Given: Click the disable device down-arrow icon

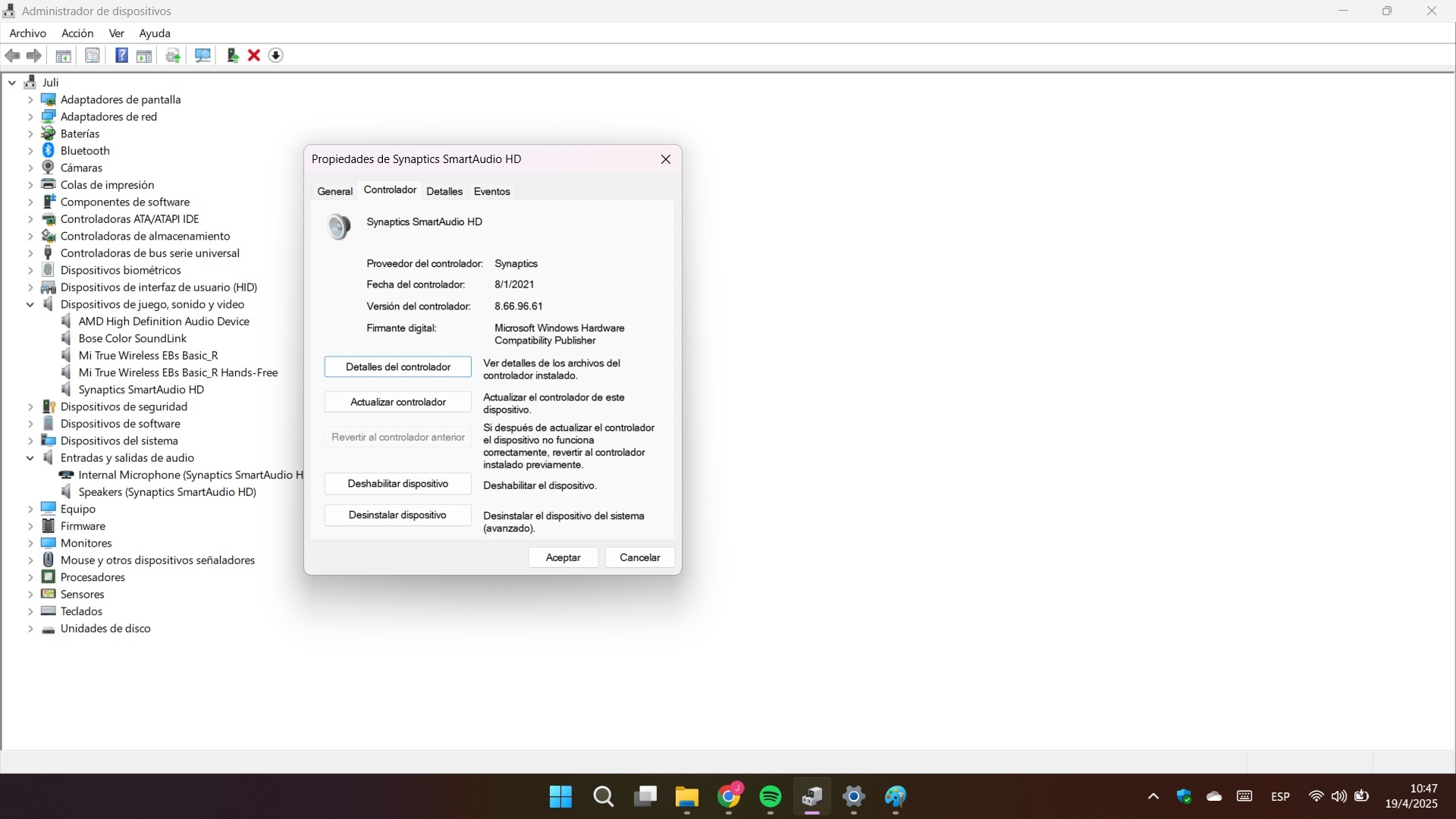Looking at the screenshot, I should click(276, 55).
